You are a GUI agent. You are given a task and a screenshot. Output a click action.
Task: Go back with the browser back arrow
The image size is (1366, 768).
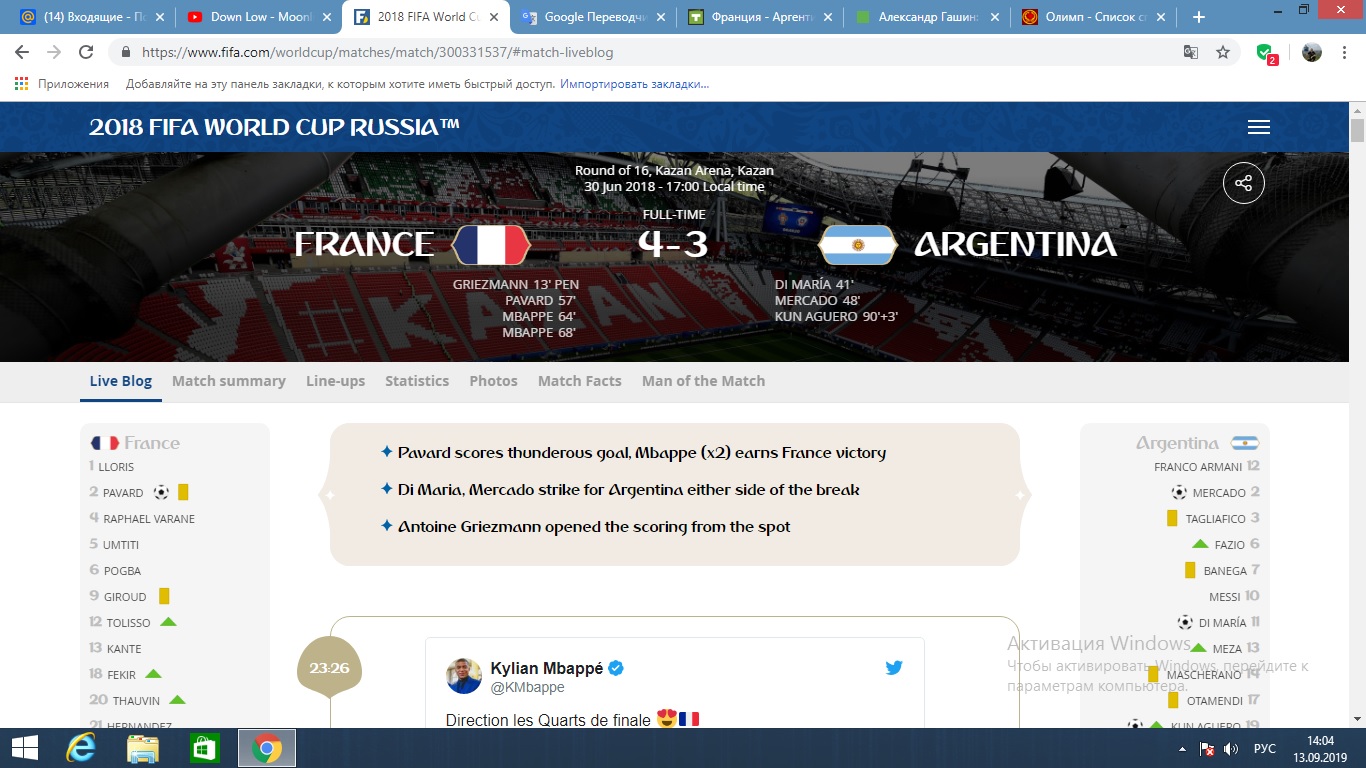click(22, 52)
